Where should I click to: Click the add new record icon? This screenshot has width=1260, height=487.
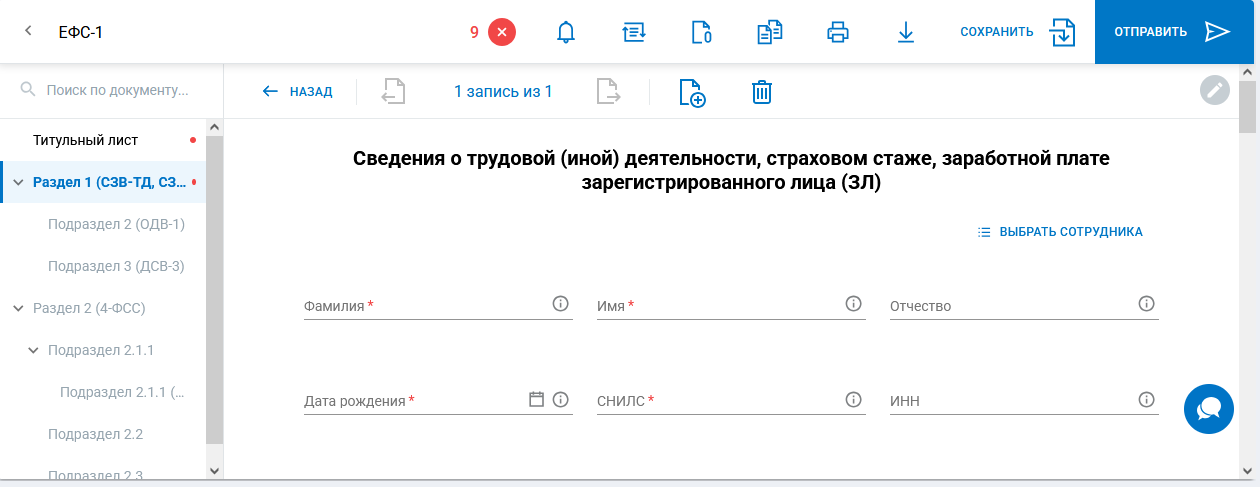coord(692,92)
